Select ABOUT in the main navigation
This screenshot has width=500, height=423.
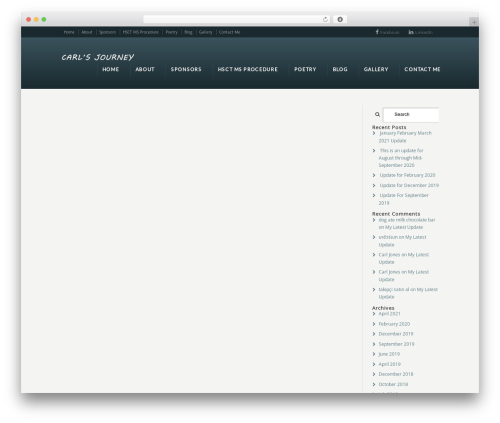point(145,69)
